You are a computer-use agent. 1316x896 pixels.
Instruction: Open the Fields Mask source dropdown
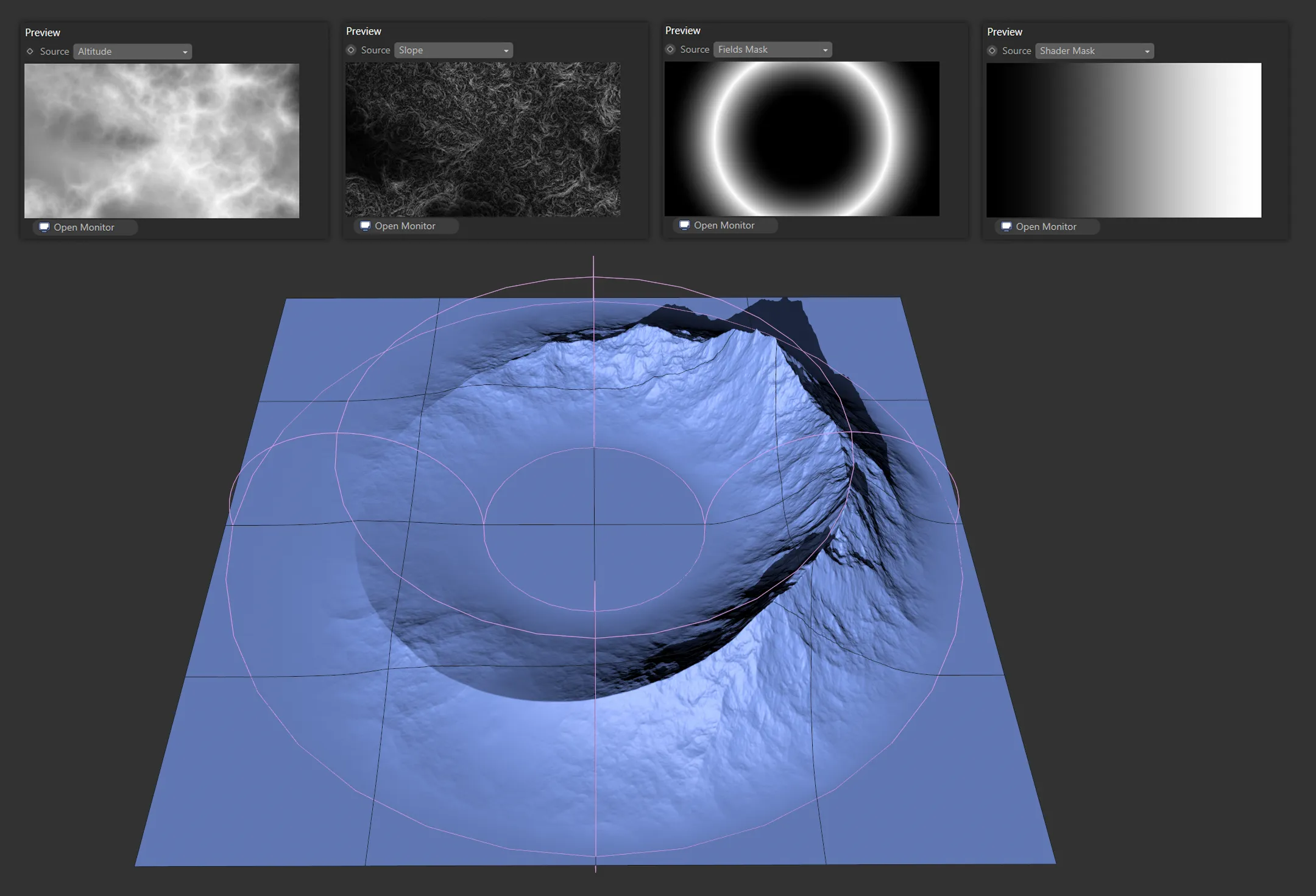[x=773, y=50]
